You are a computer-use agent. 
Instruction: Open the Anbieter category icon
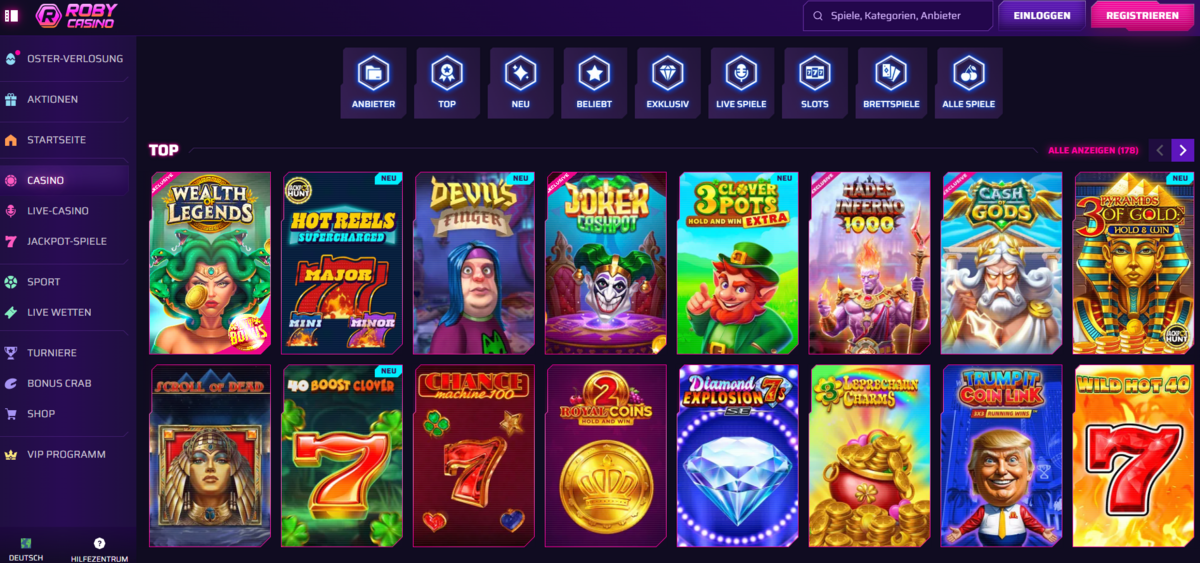pyautogui.click(x=373, y=81)
